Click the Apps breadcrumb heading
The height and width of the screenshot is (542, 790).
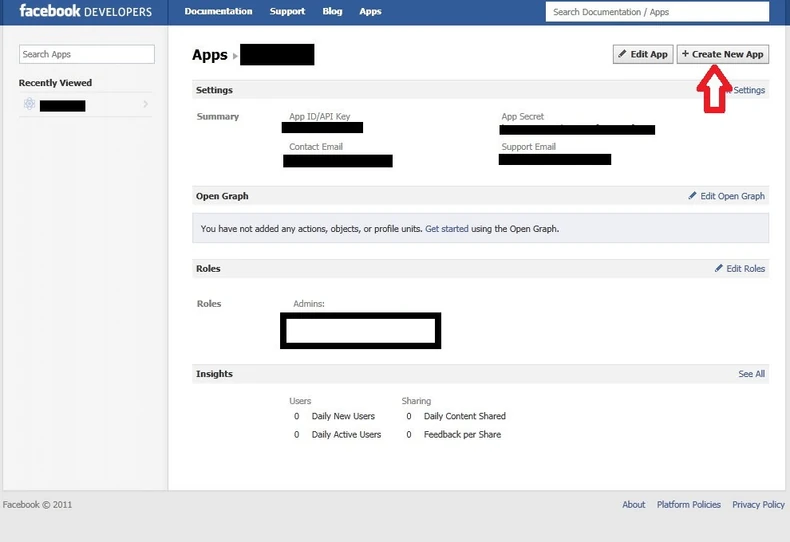click(x=209, y=55)
